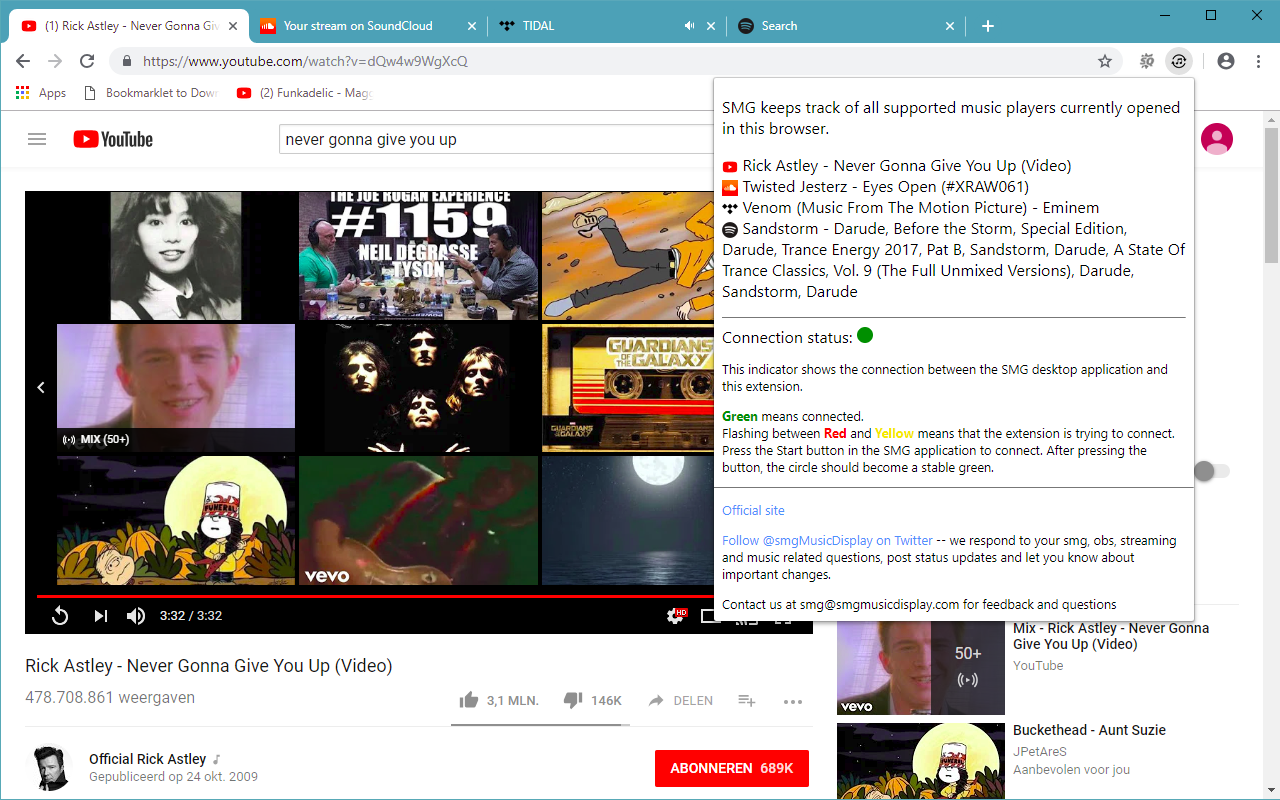This screenshot has height=800, width=1280.
Task: Share the video via DELEN
Action: (680, 700)
